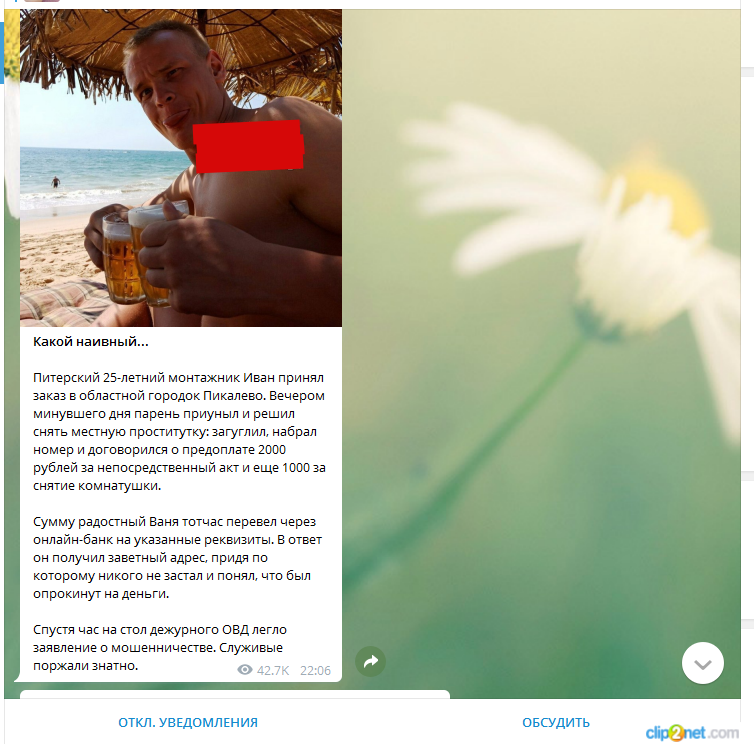Click the eye views icon beside 42.7K
The width and height of the screenshot is (754, 744).
[245, 670]
